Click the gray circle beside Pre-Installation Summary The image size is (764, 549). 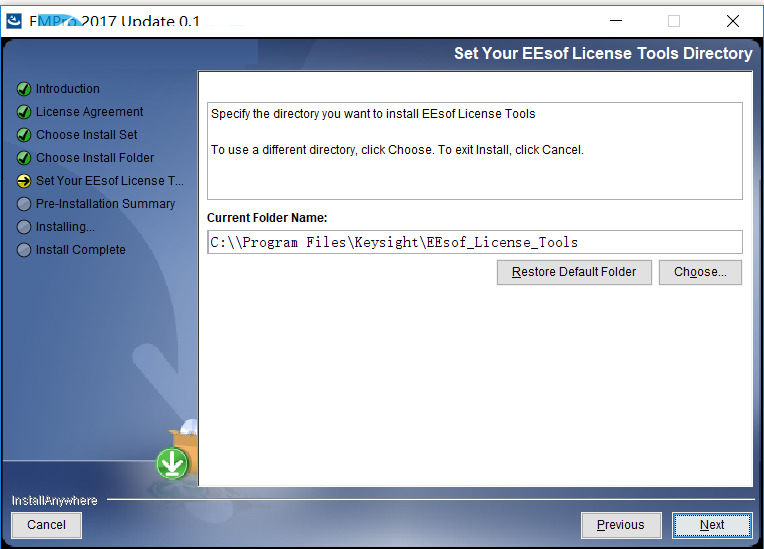pos(23,204)
